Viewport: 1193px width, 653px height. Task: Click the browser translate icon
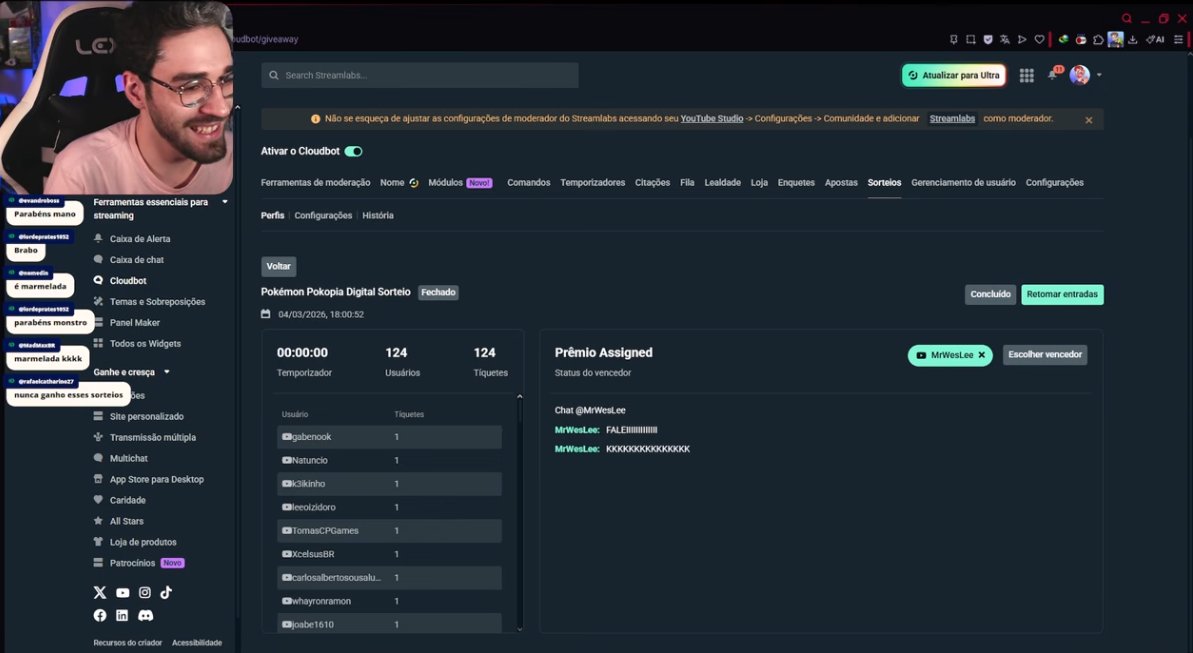coord(1005,40)
